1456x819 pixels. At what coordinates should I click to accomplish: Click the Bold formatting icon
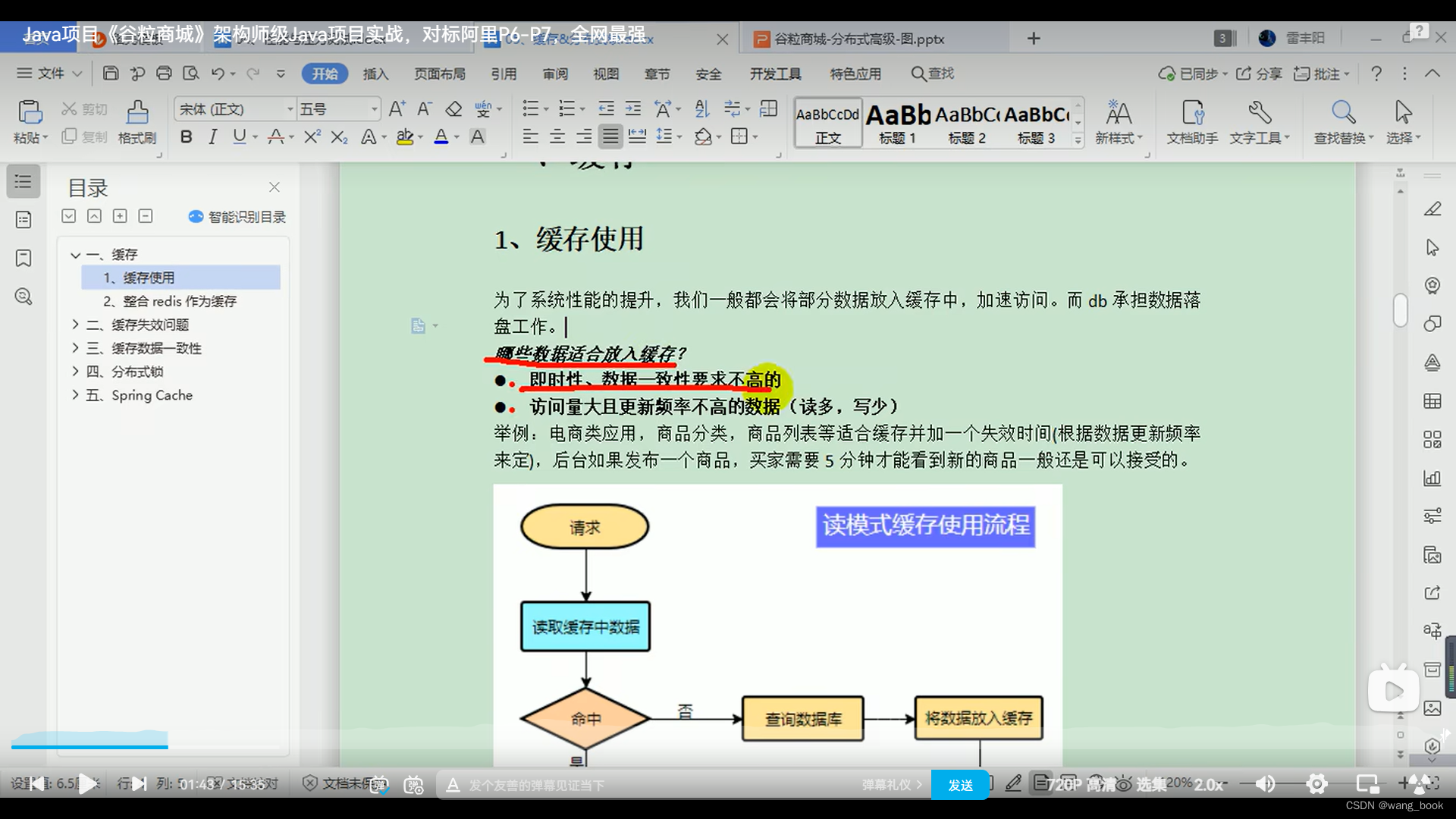pyautogui.click(x=186, y=137)
